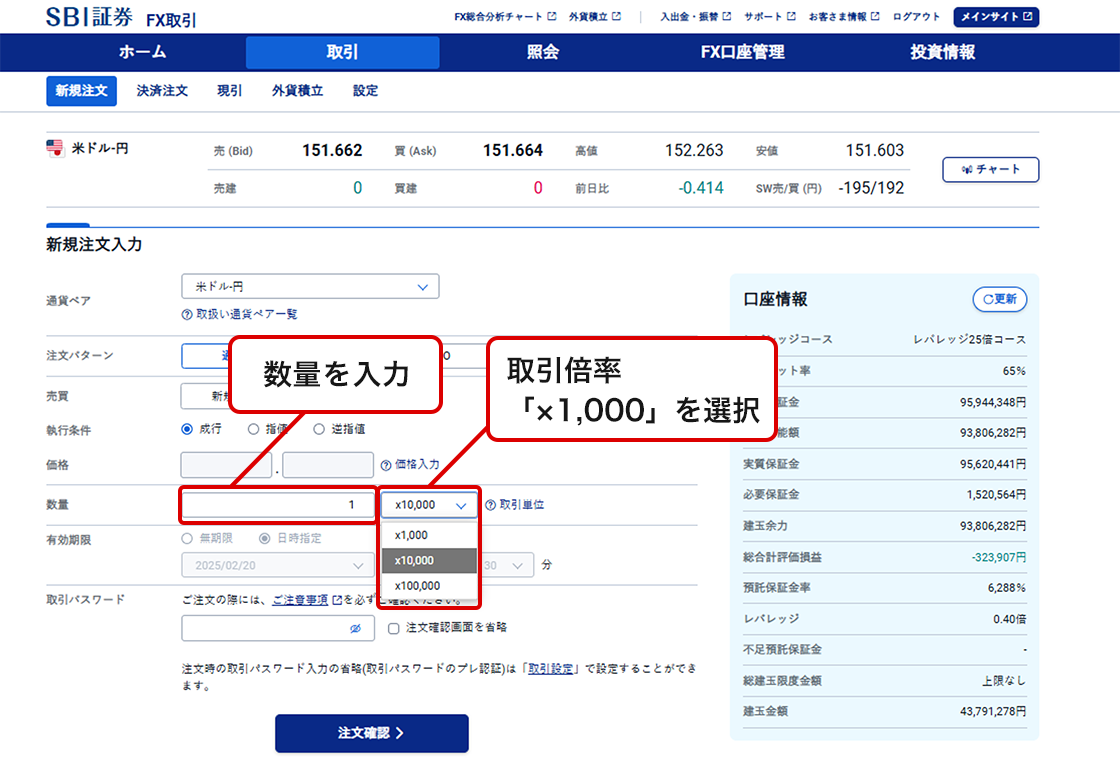Viewport: 1120px width, 773px height.
Task: Switch to the 取引 main tab
Action: (343, 52)
